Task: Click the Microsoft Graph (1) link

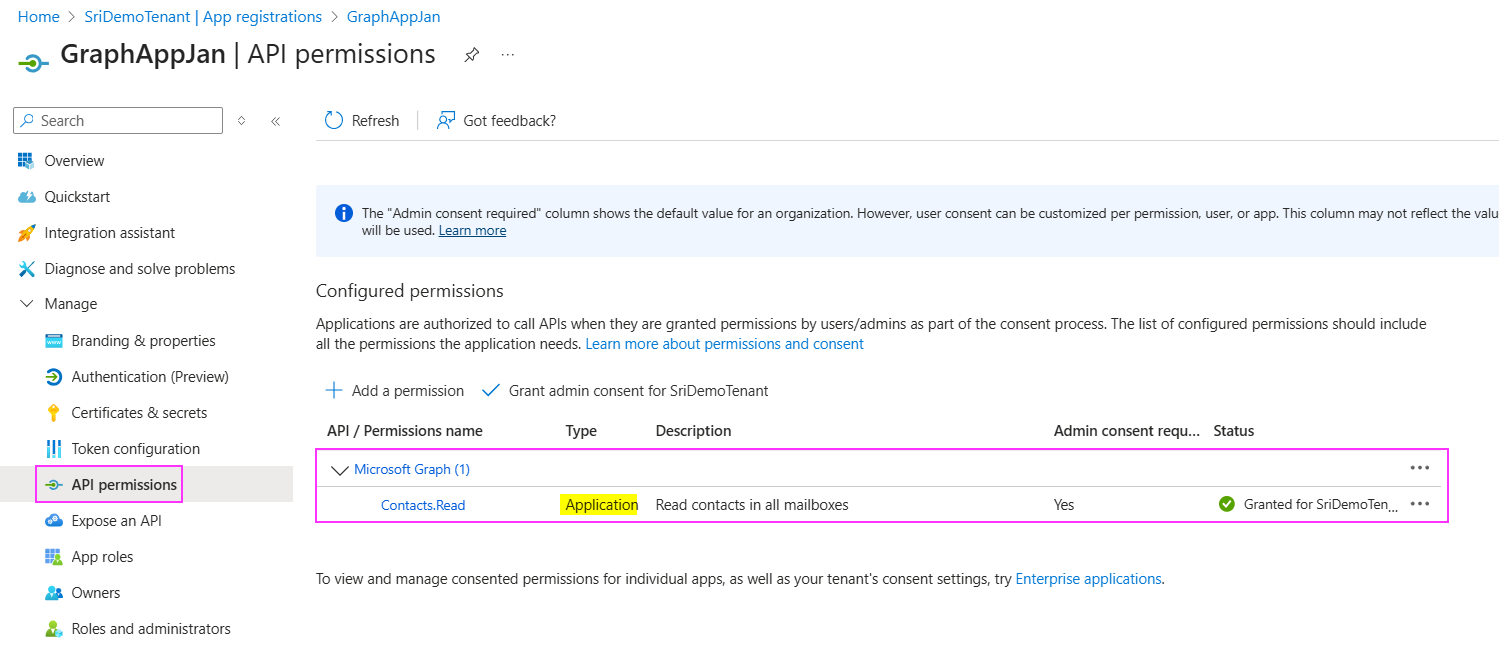Action: 412,469
